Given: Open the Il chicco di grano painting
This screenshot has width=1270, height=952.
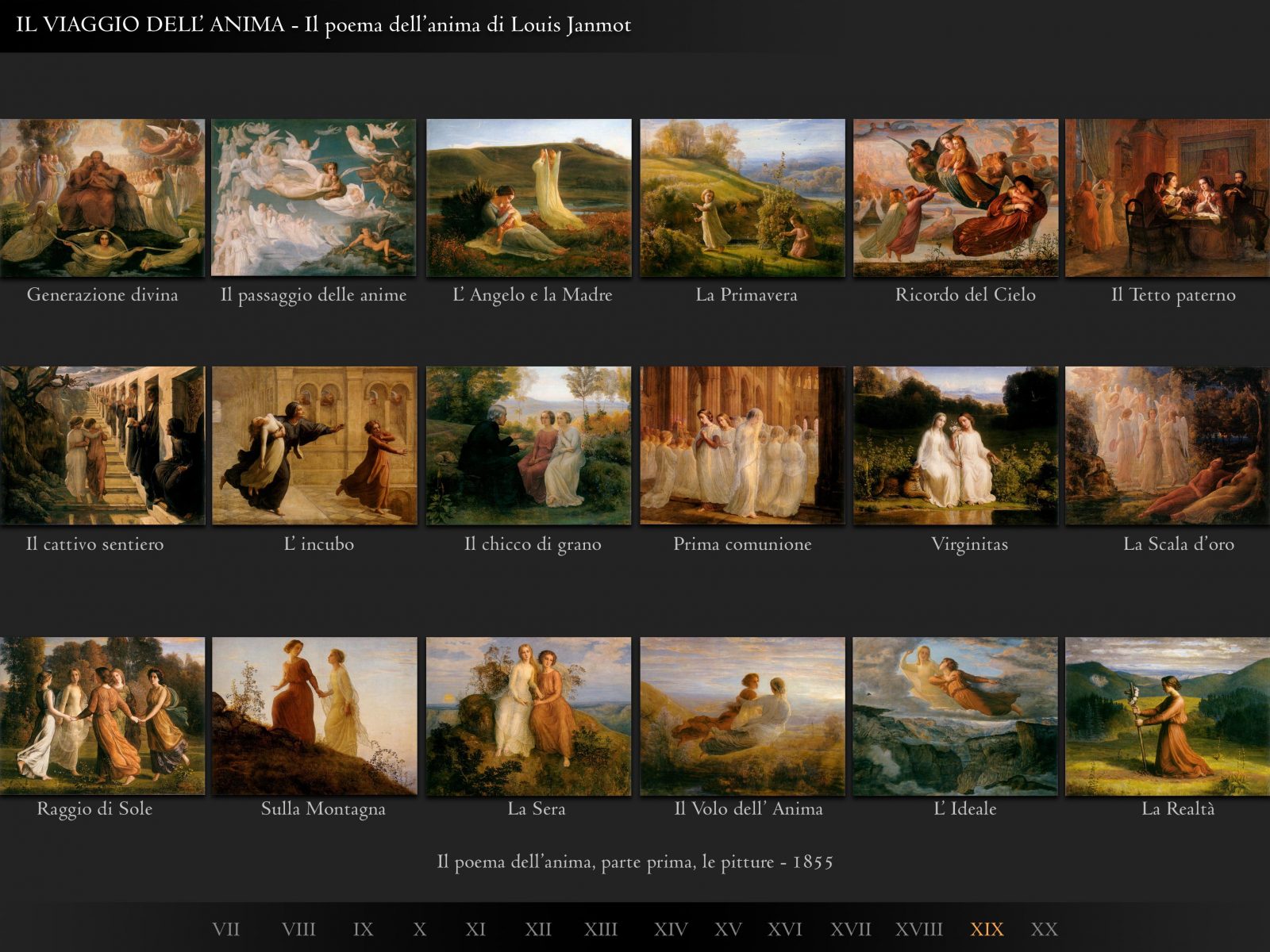Looking at the screenshot, I should (529, 445).
